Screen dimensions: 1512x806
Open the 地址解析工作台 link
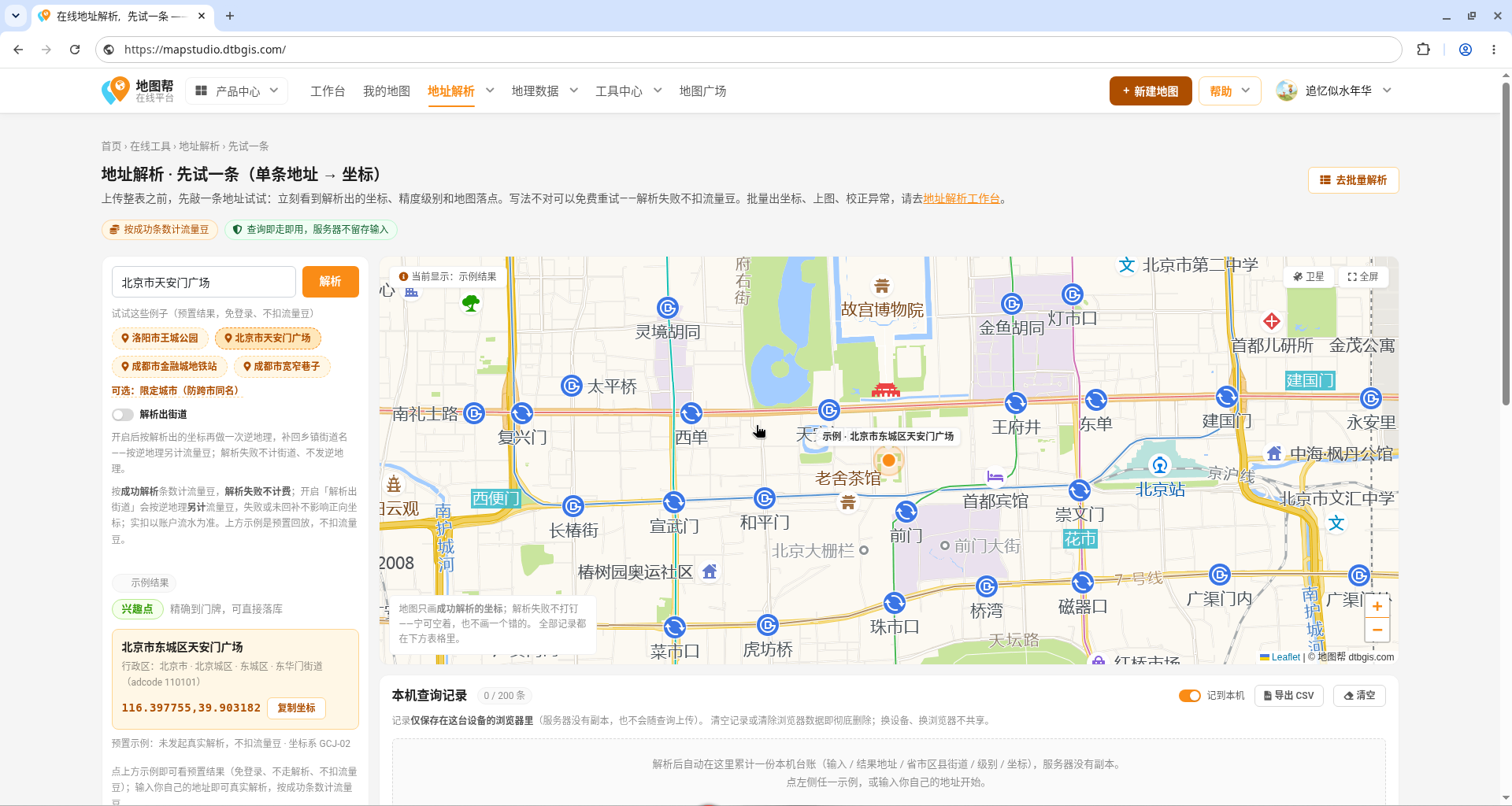(x=962, y=198)
